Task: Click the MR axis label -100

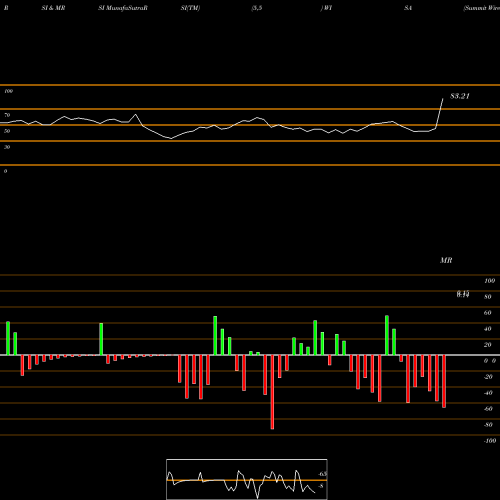Action: (x=490, y=441)
